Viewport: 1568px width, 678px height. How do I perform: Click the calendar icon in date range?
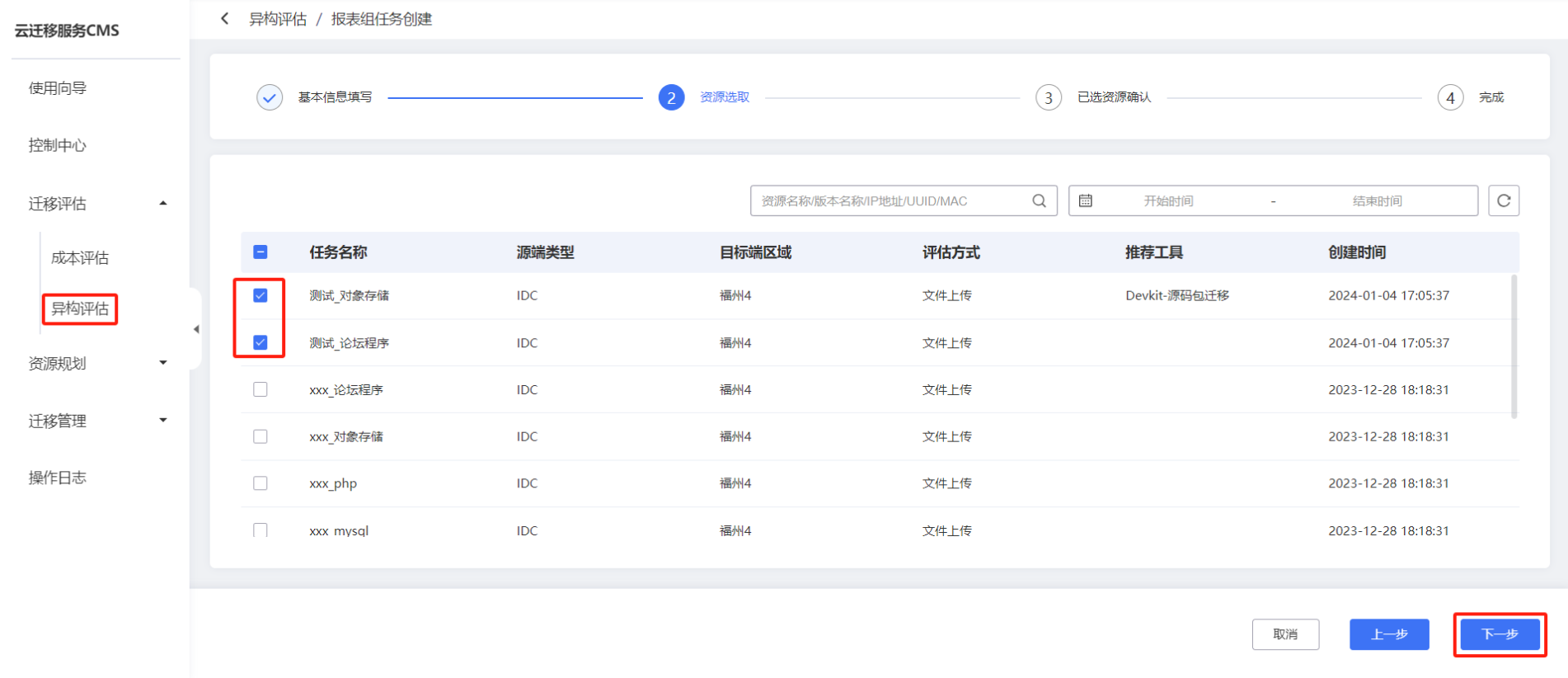[1086, 200]
